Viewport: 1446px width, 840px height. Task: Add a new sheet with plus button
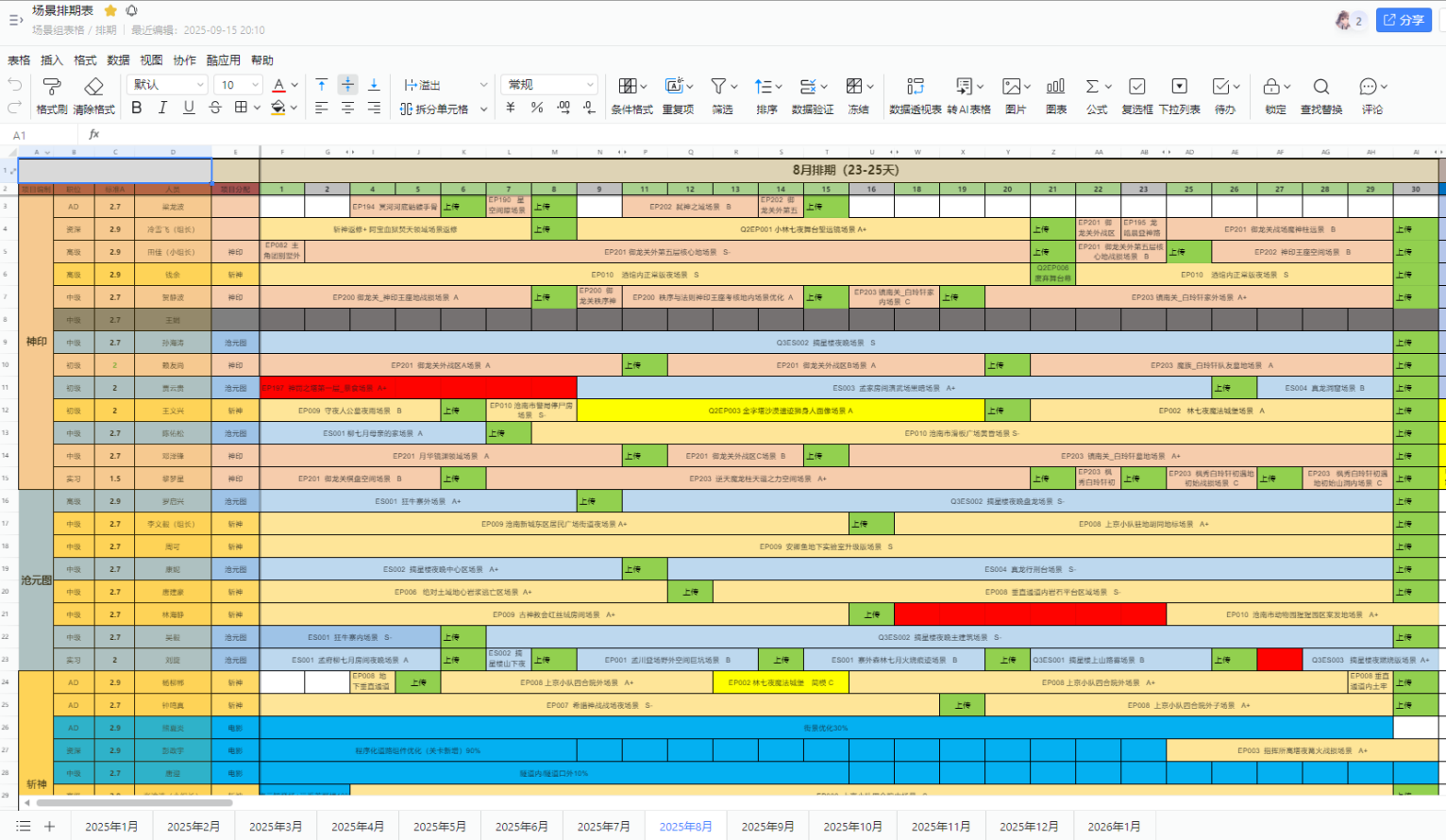[49, 827]
